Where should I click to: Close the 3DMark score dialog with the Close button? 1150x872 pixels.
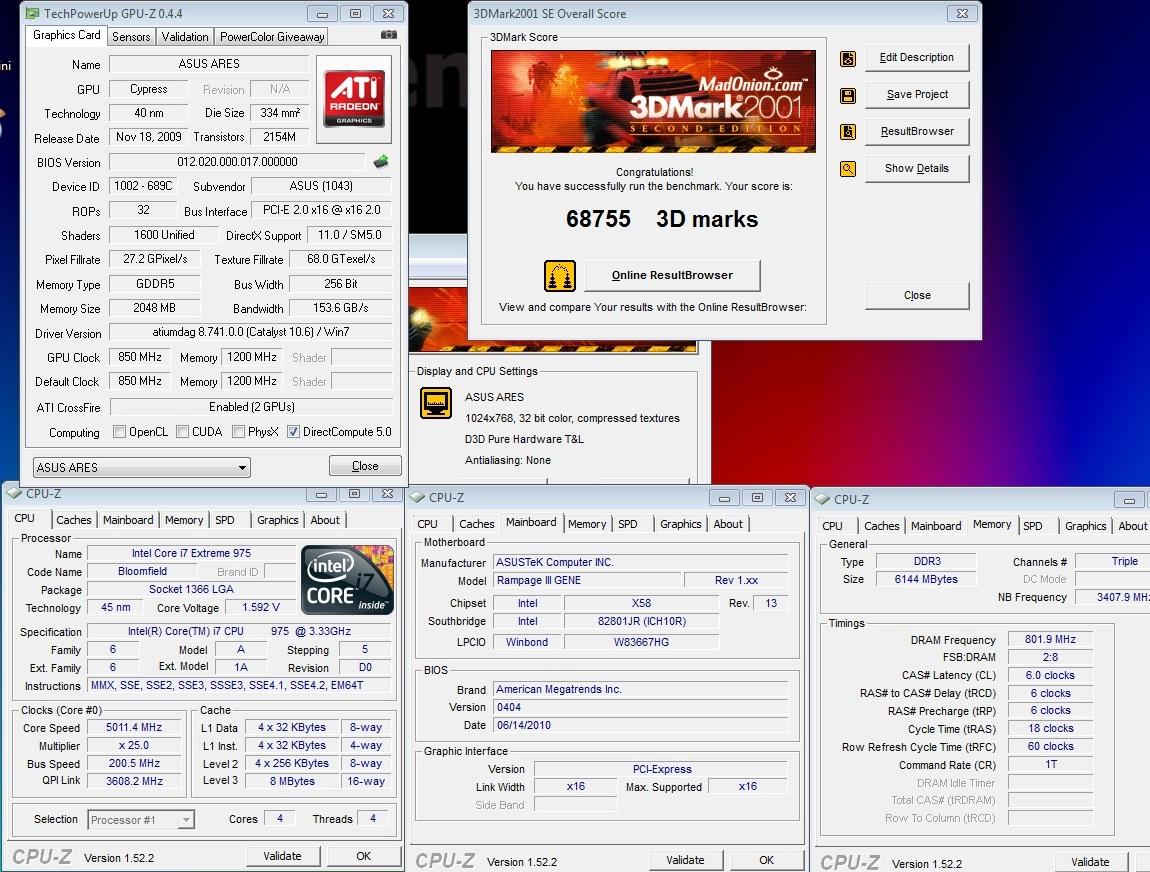(917, 296)
